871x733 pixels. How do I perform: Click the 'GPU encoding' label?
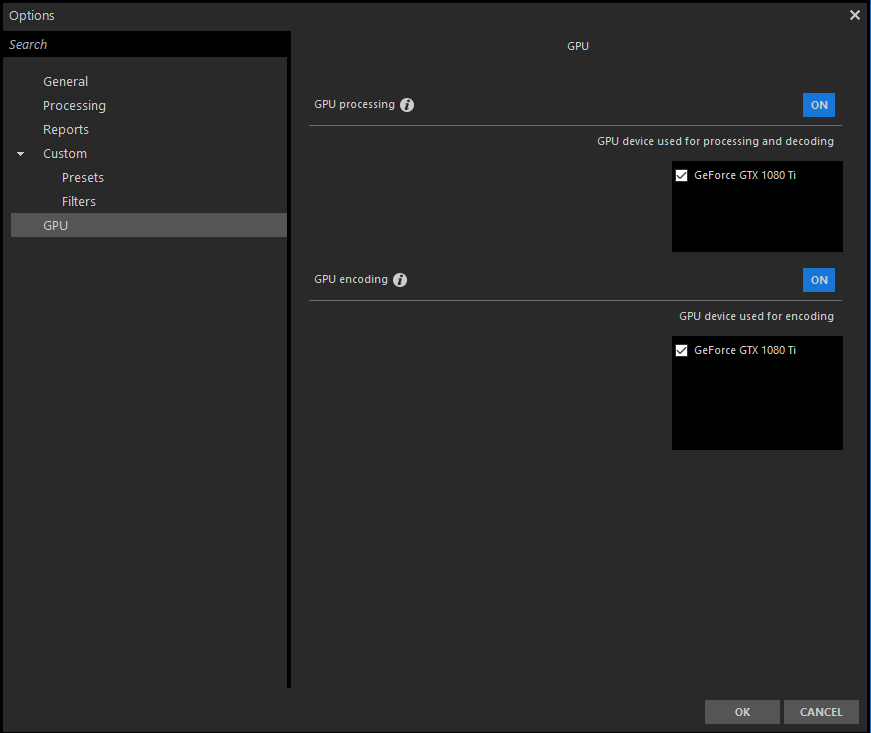(351, 279)
